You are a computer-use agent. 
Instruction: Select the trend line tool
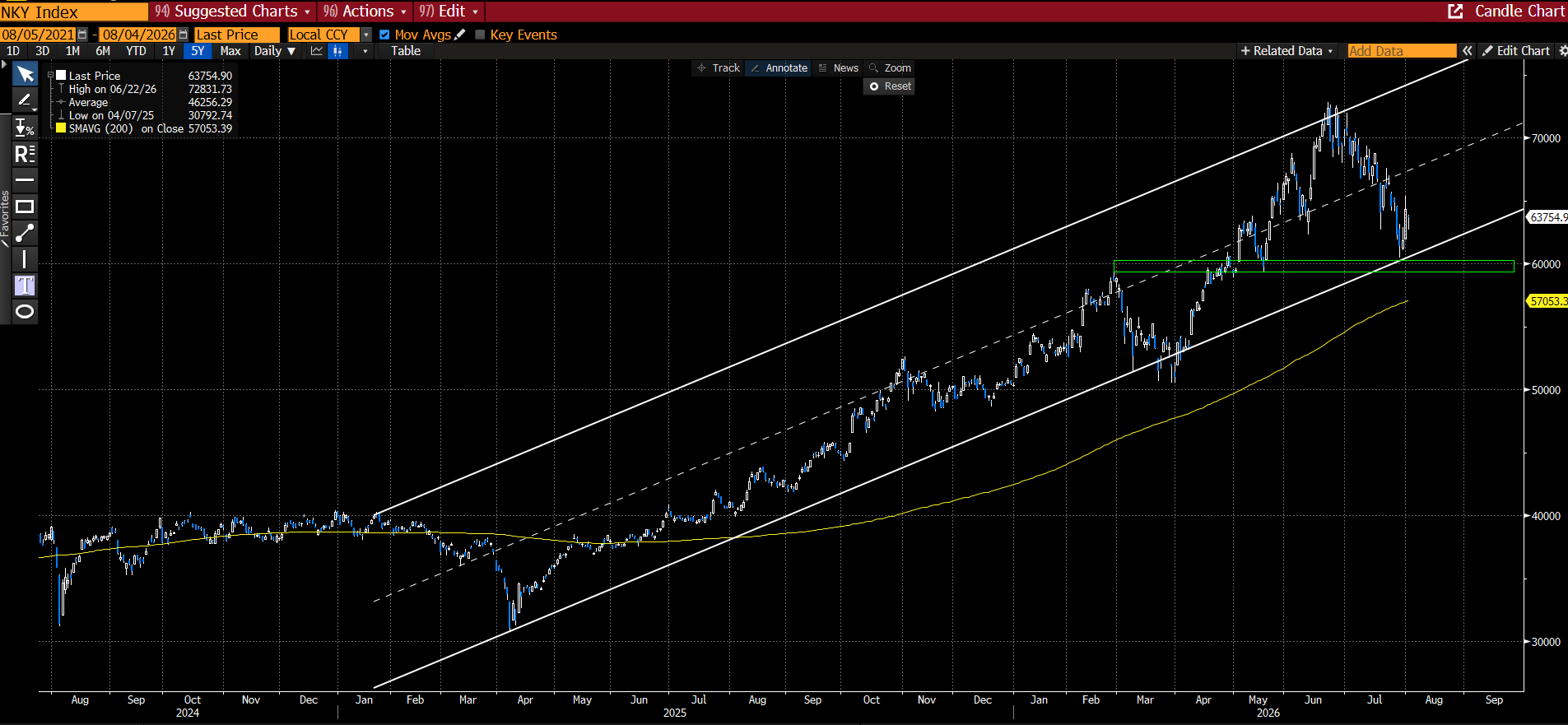tap(25, 233)
